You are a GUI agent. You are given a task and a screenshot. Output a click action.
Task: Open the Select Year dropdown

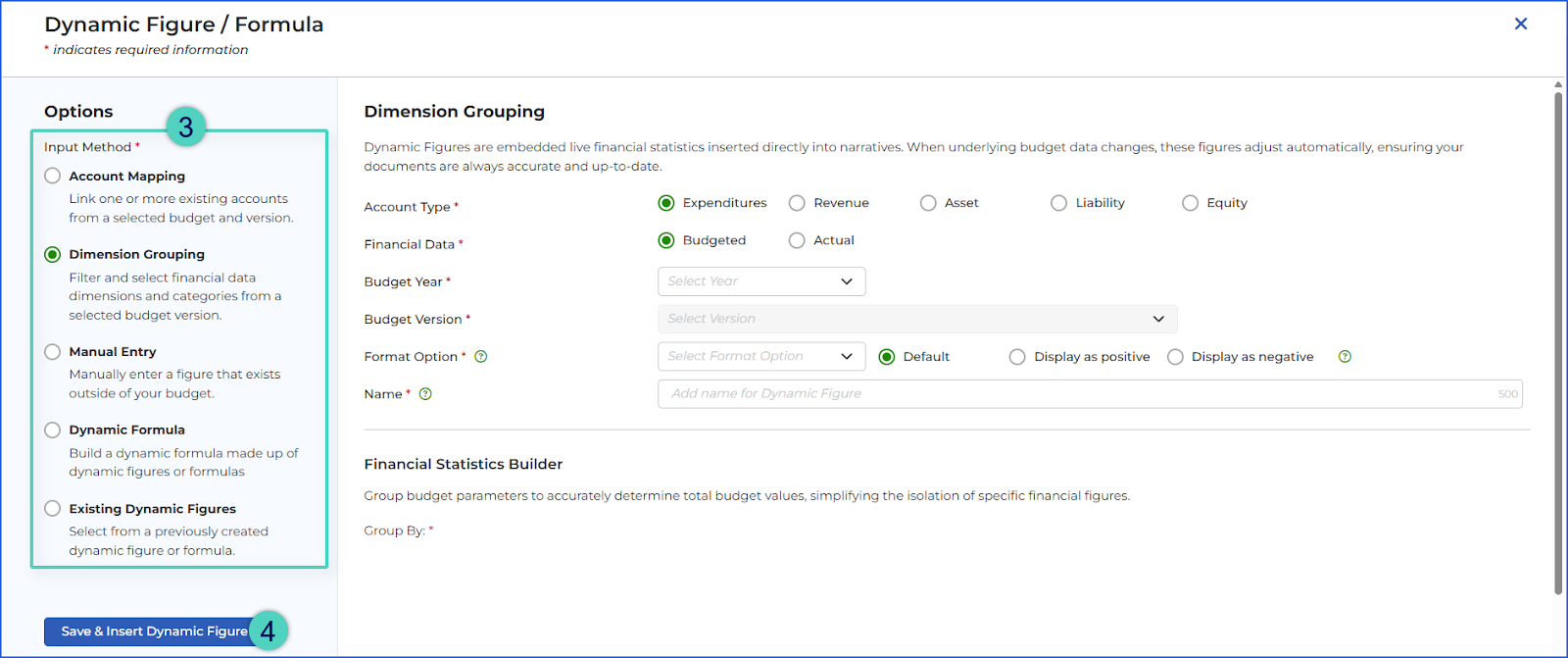tap(761, 281)
